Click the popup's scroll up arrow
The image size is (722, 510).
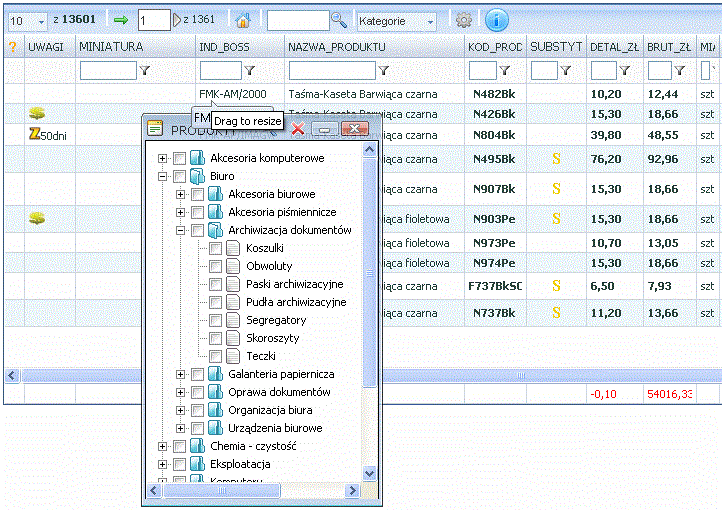click(369, 150)
